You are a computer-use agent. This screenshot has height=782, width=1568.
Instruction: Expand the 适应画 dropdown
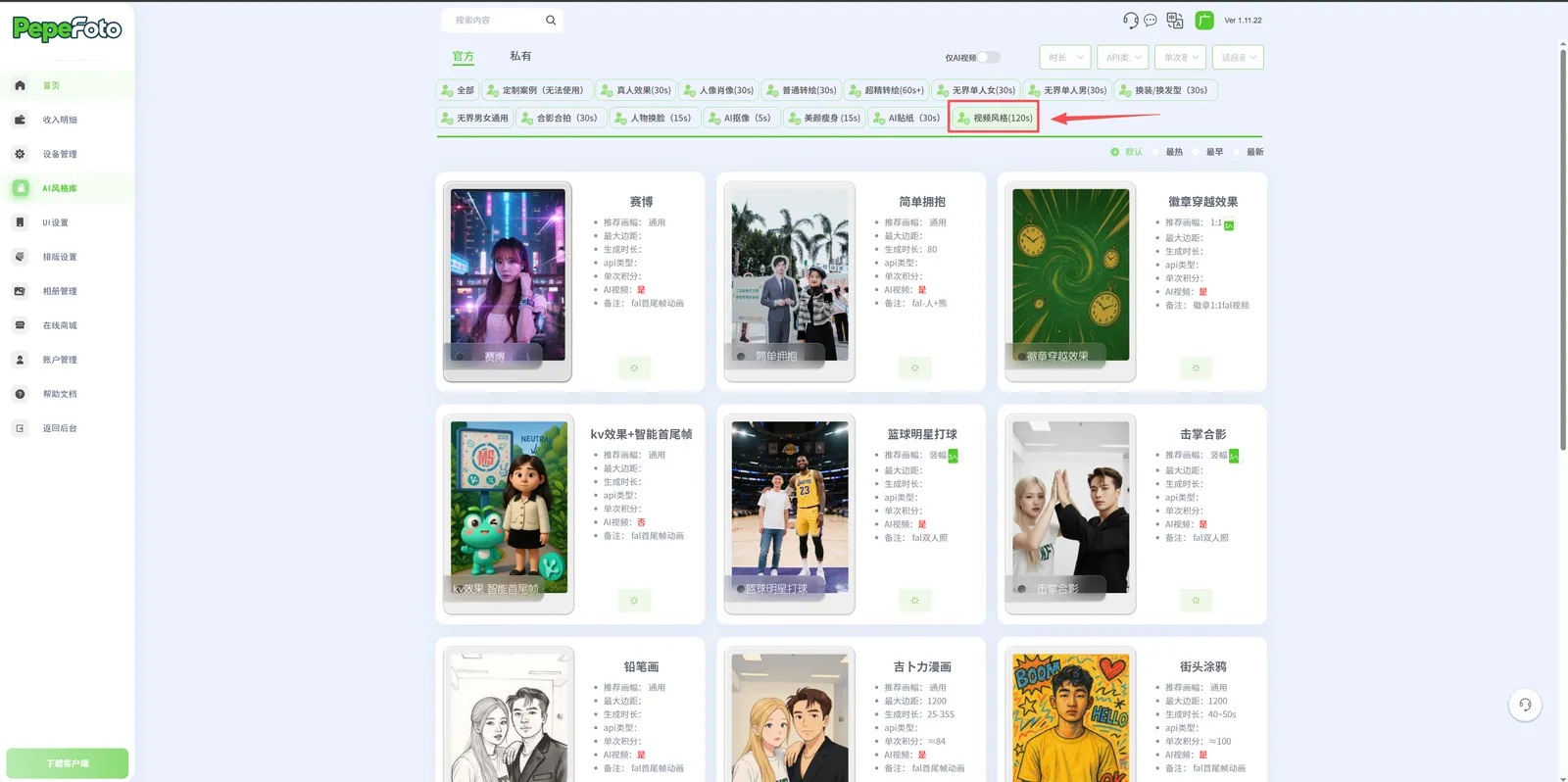[x=1238, y=57]
